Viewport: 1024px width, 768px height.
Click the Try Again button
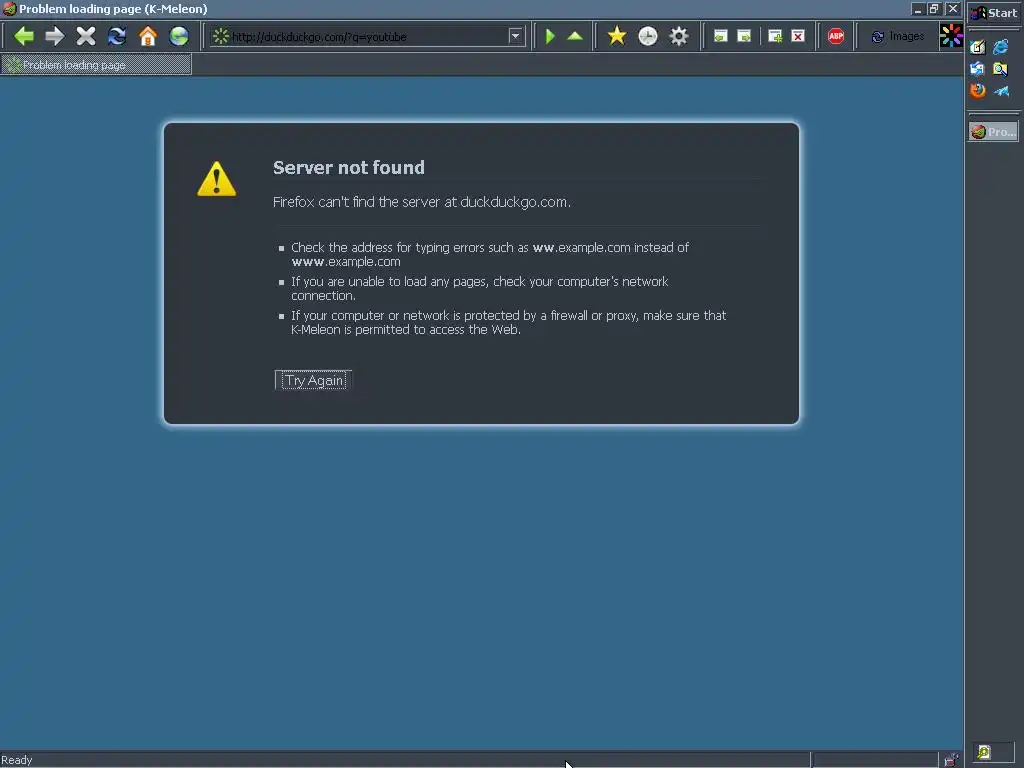[x=313, y=380]
